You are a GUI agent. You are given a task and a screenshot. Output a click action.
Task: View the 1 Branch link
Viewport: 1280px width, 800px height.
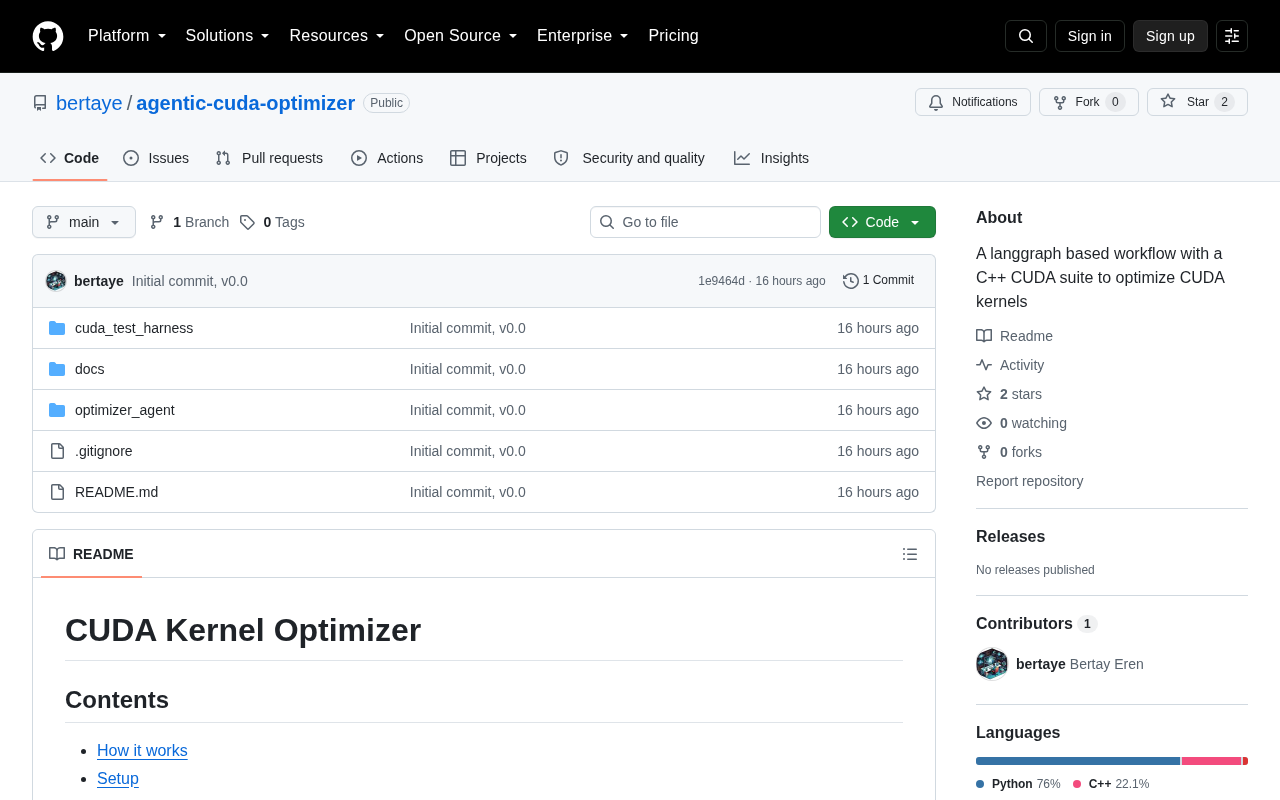coord(189,222)
